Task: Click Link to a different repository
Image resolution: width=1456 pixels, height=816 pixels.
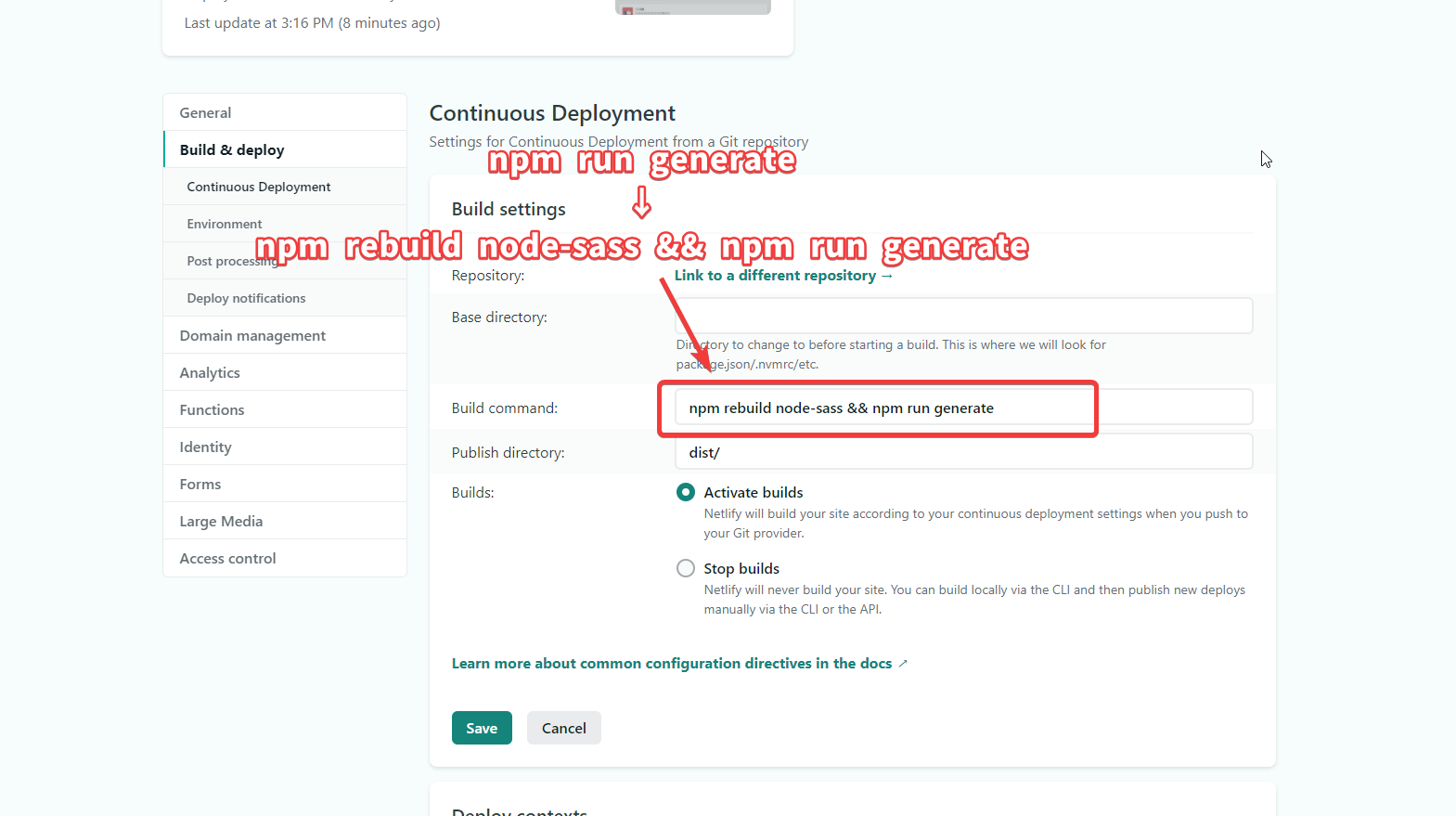Action: point(783,276)
